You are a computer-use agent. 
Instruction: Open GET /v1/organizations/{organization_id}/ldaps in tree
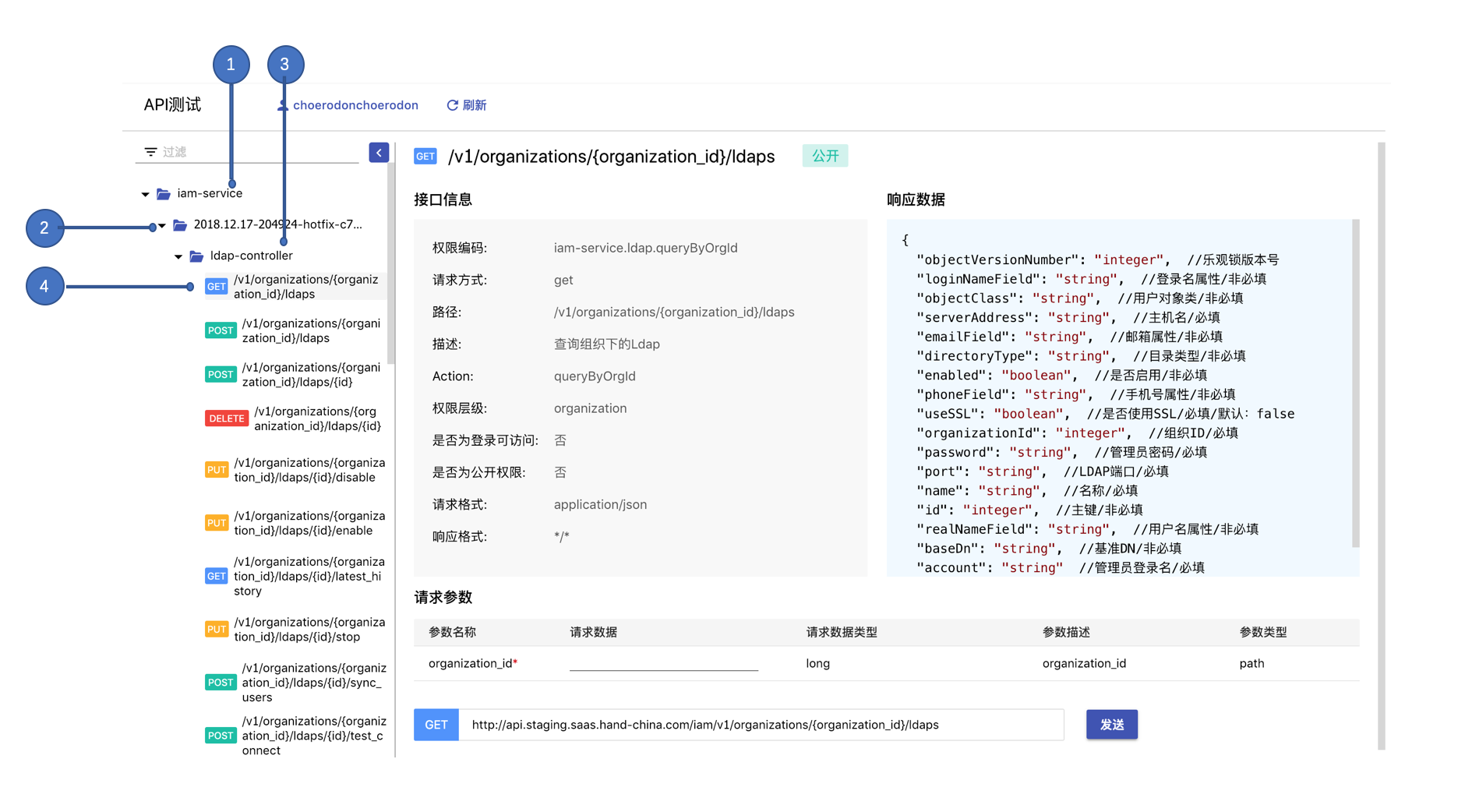305,287
